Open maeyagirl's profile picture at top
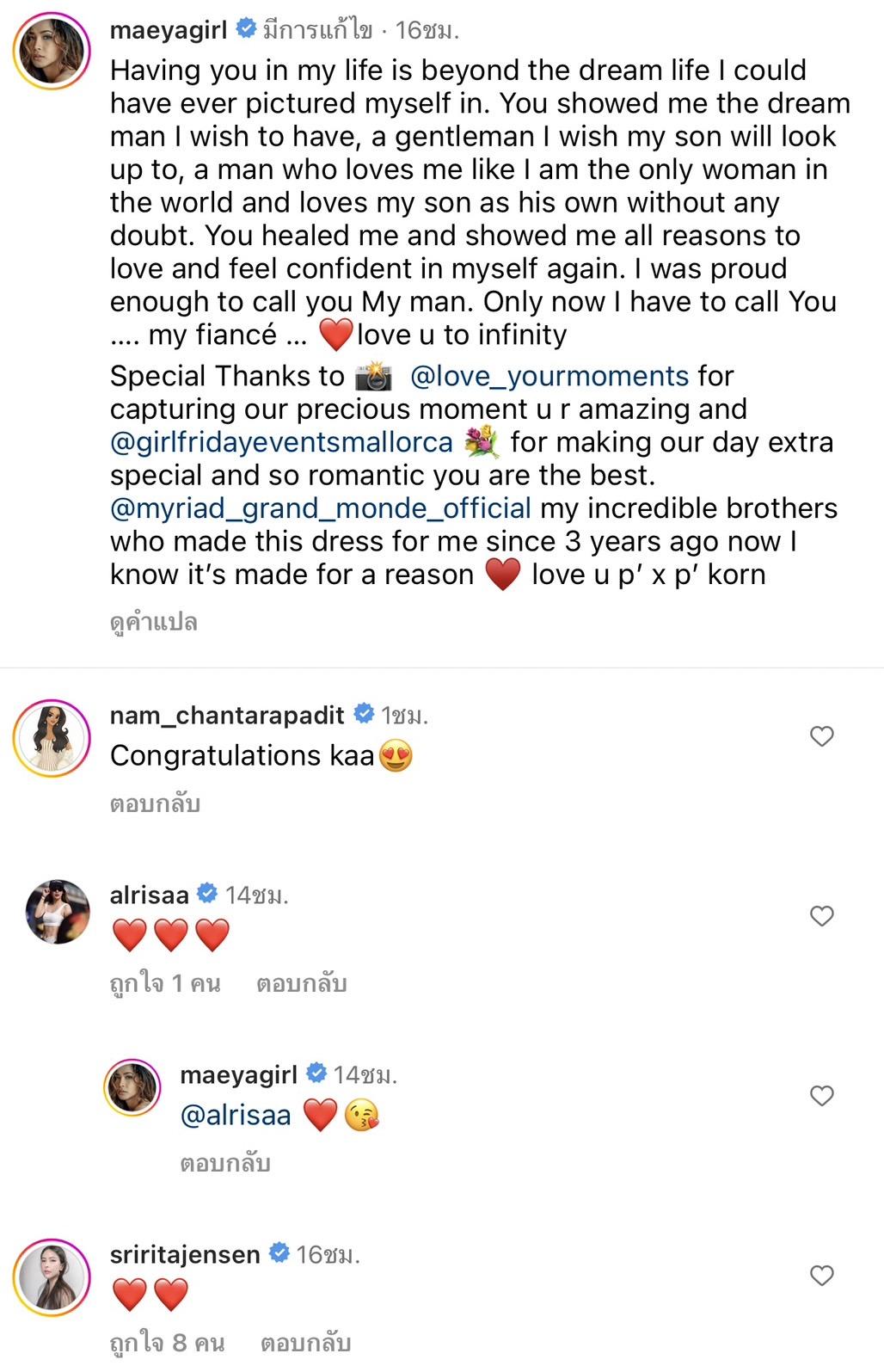The image size is (884, 1372). tap(52, 52)
